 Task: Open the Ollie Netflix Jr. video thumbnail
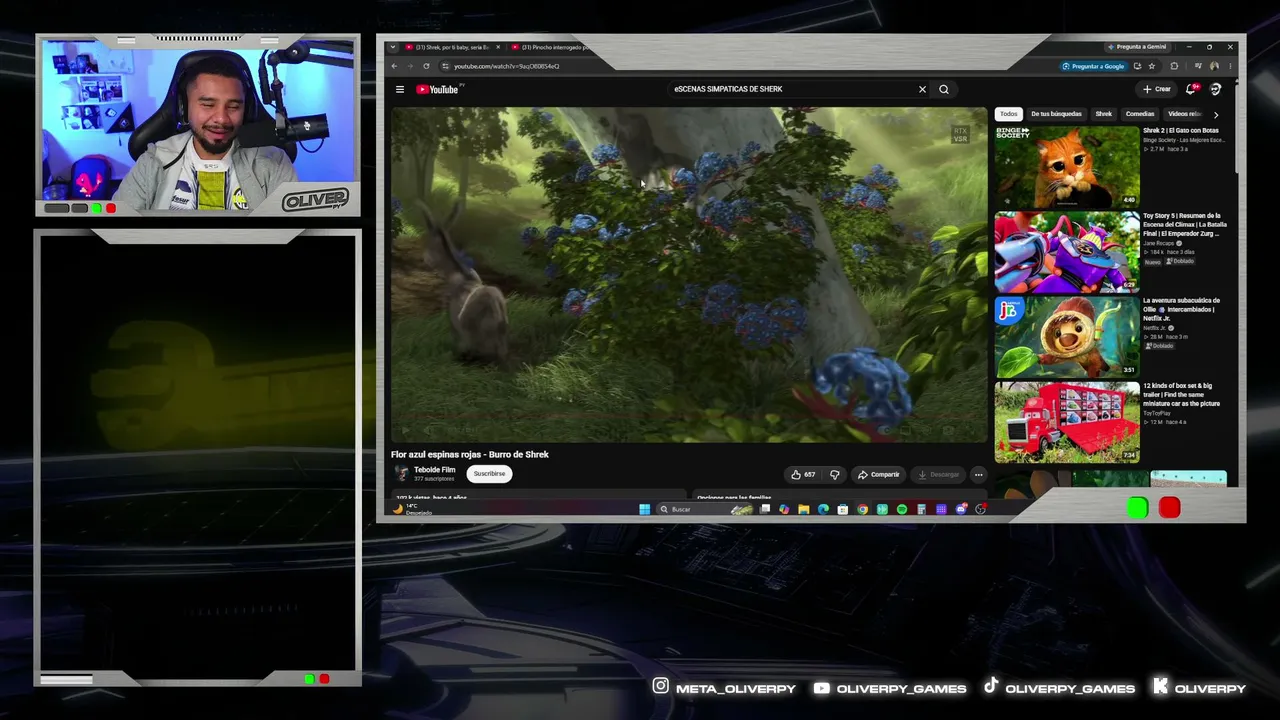pyautogui.click(x=1066, y=337)
